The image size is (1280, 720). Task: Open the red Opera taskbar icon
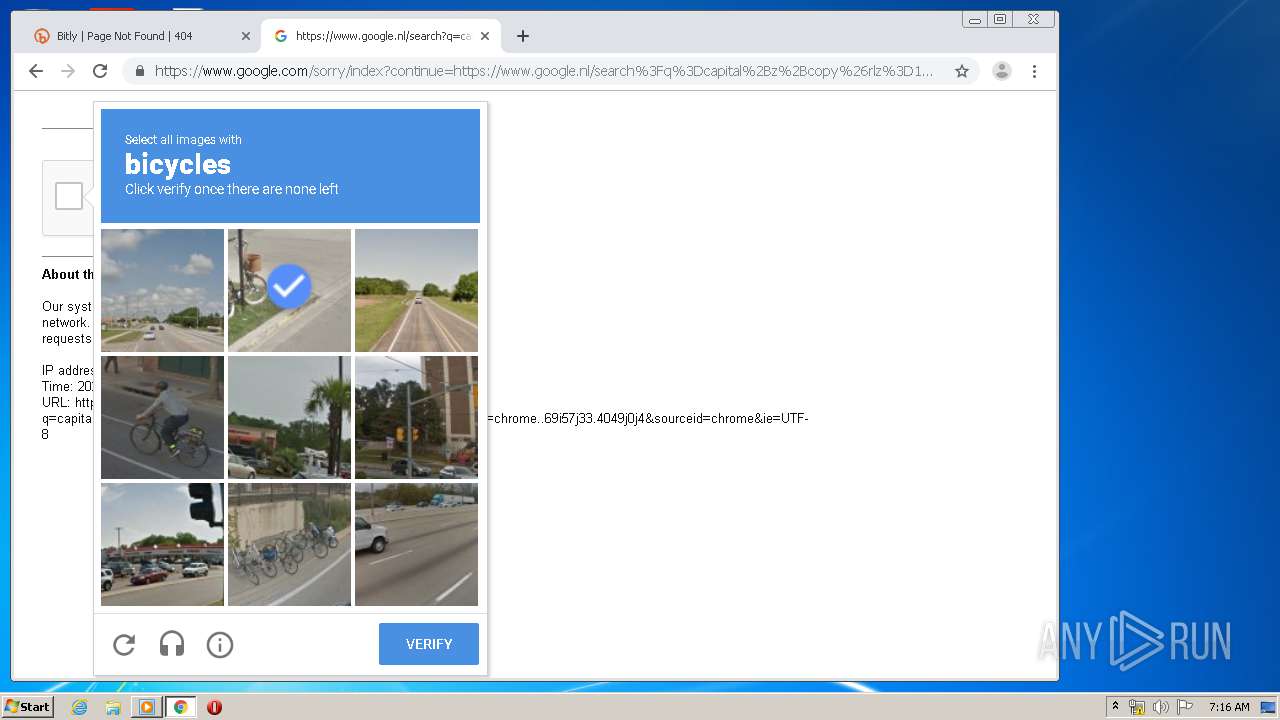tap(214, 707)
